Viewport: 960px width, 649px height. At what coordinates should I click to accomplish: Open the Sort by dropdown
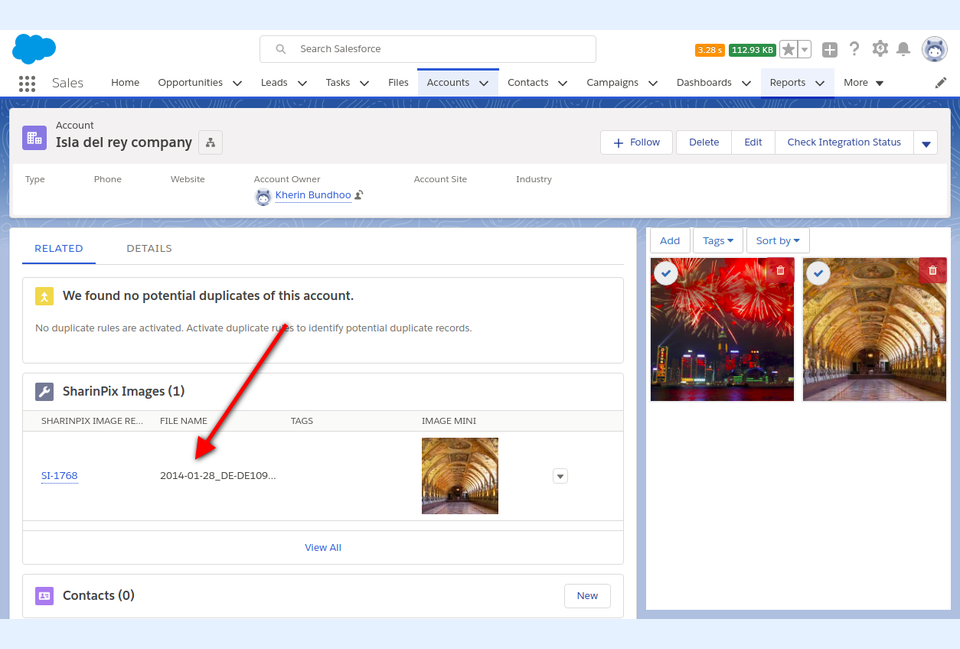[777, 241]
